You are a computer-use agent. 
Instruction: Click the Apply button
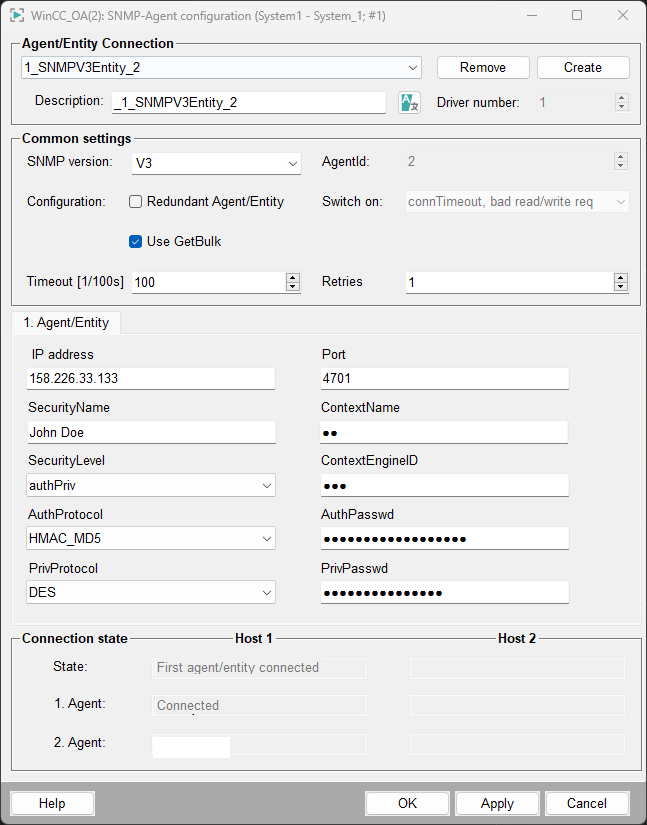point(497,803)
